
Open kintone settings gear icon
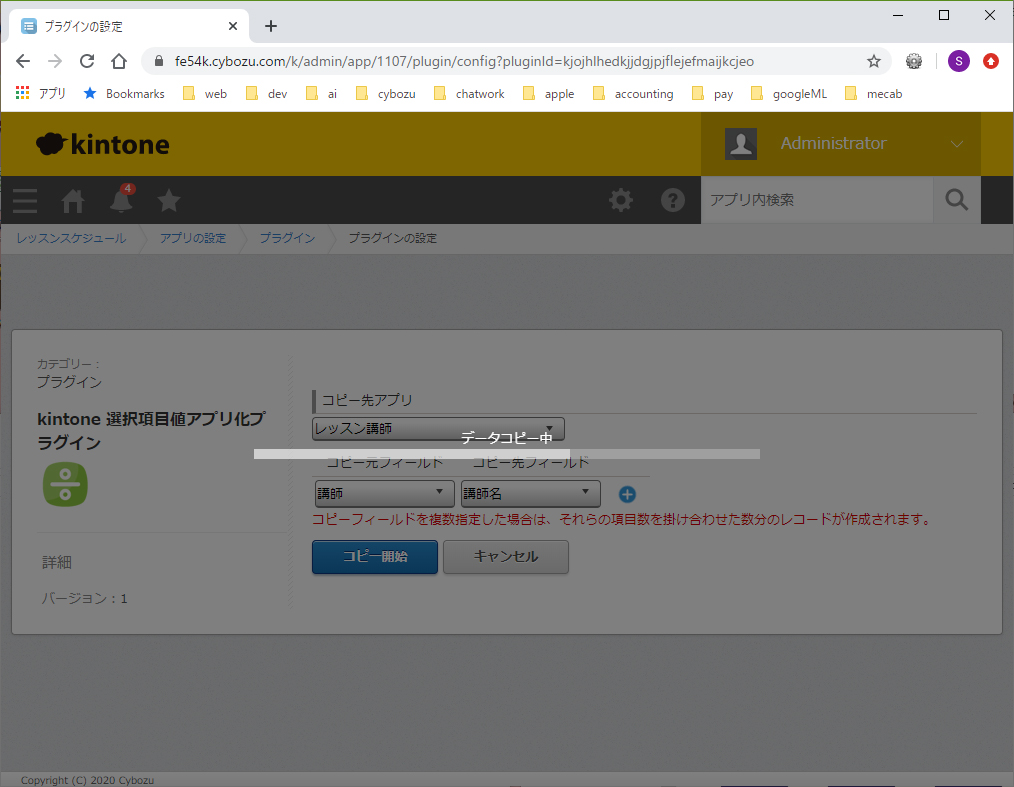coord(621,200)
